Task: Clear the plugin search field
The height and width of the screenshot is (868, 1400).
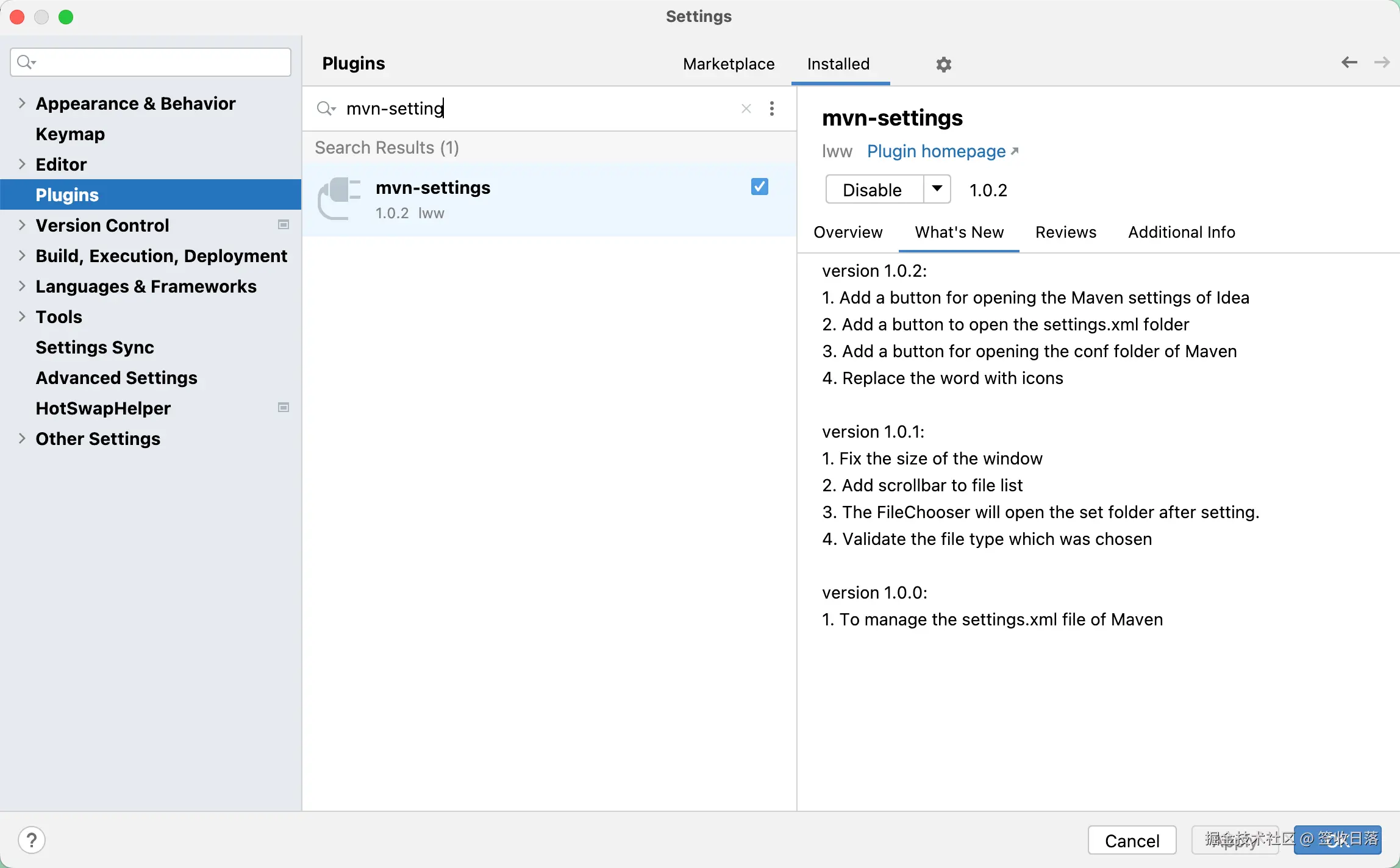Action: tap(746, 108)
